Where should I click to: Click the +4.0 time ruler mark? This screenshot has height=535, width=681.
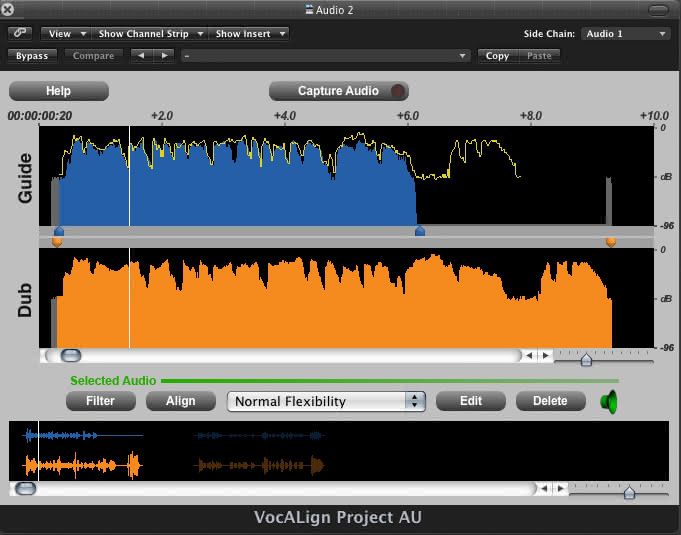285,116
